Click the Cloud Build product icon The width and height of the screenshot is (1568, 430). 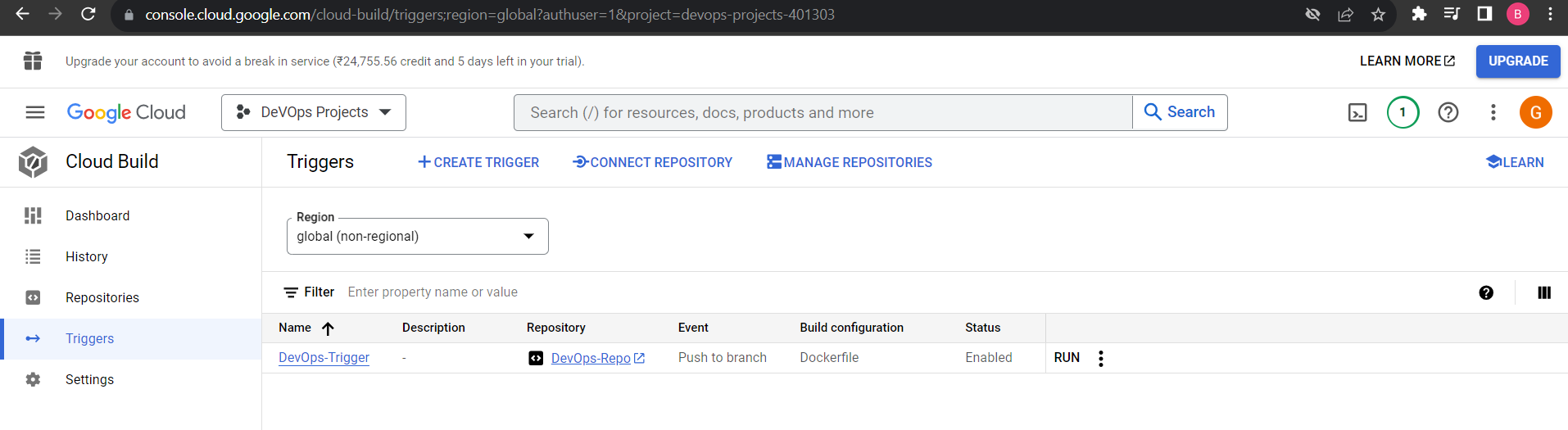click(33, 162)
